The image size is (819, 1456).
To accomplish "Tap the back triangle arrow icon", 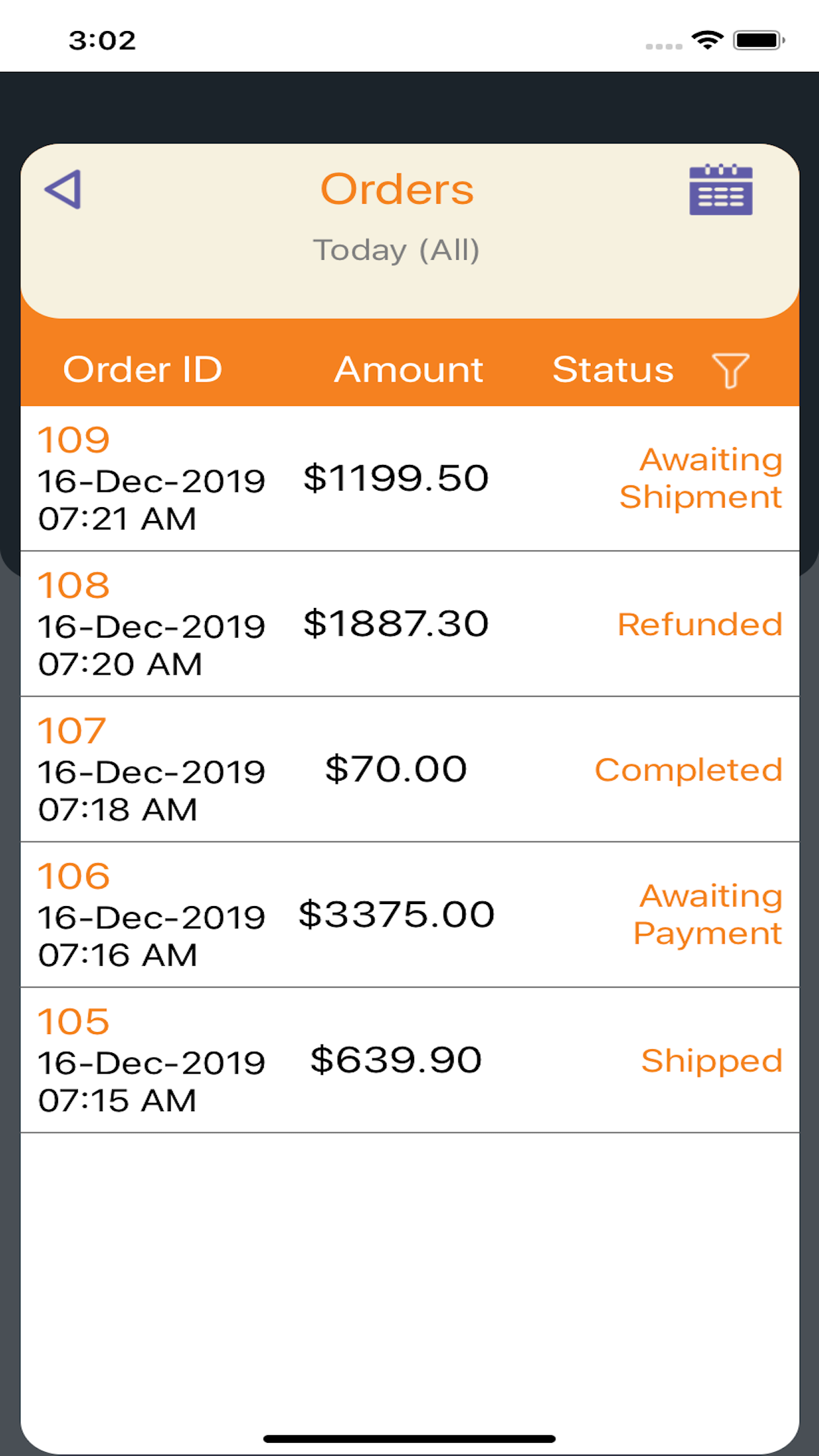I will 63,190.
